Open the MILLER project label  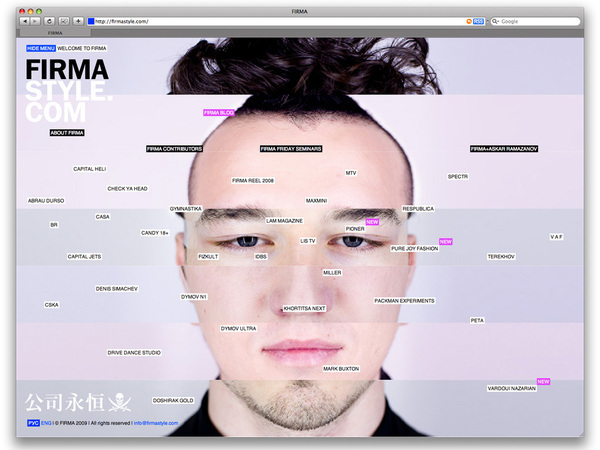(332, 272)
